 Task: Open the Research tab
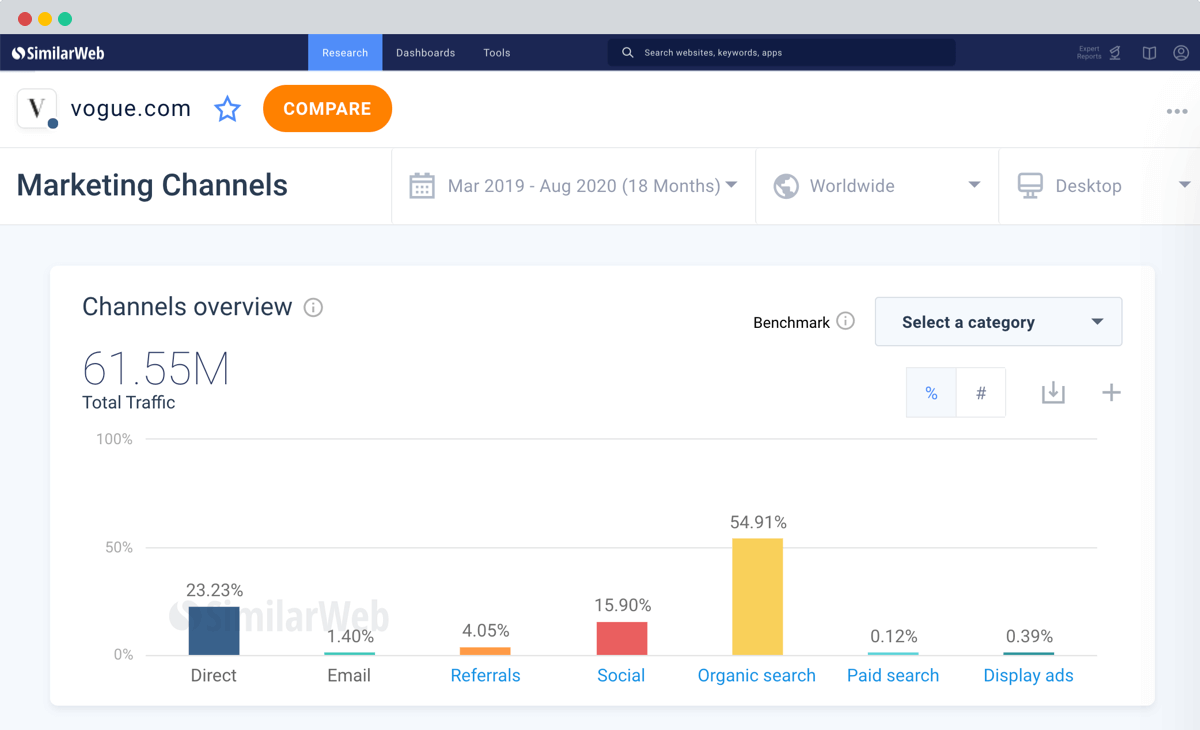(345, 53)
